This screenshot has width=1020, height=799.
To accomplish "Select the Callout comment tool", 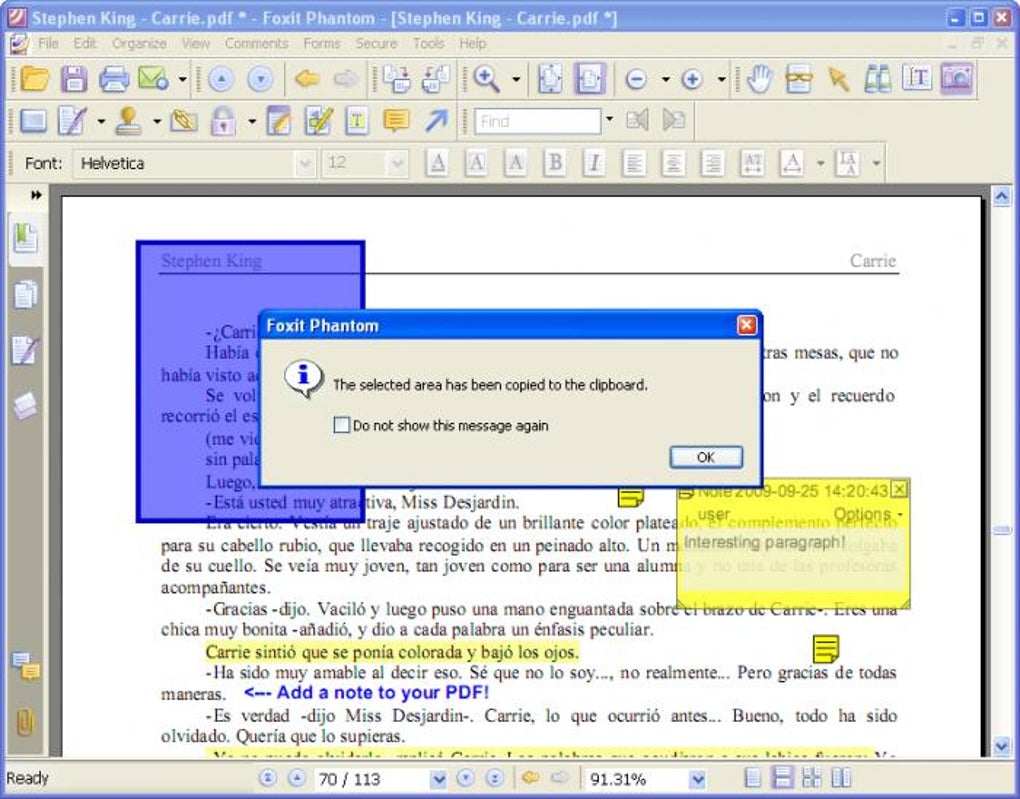I will (x=396, y=121).
